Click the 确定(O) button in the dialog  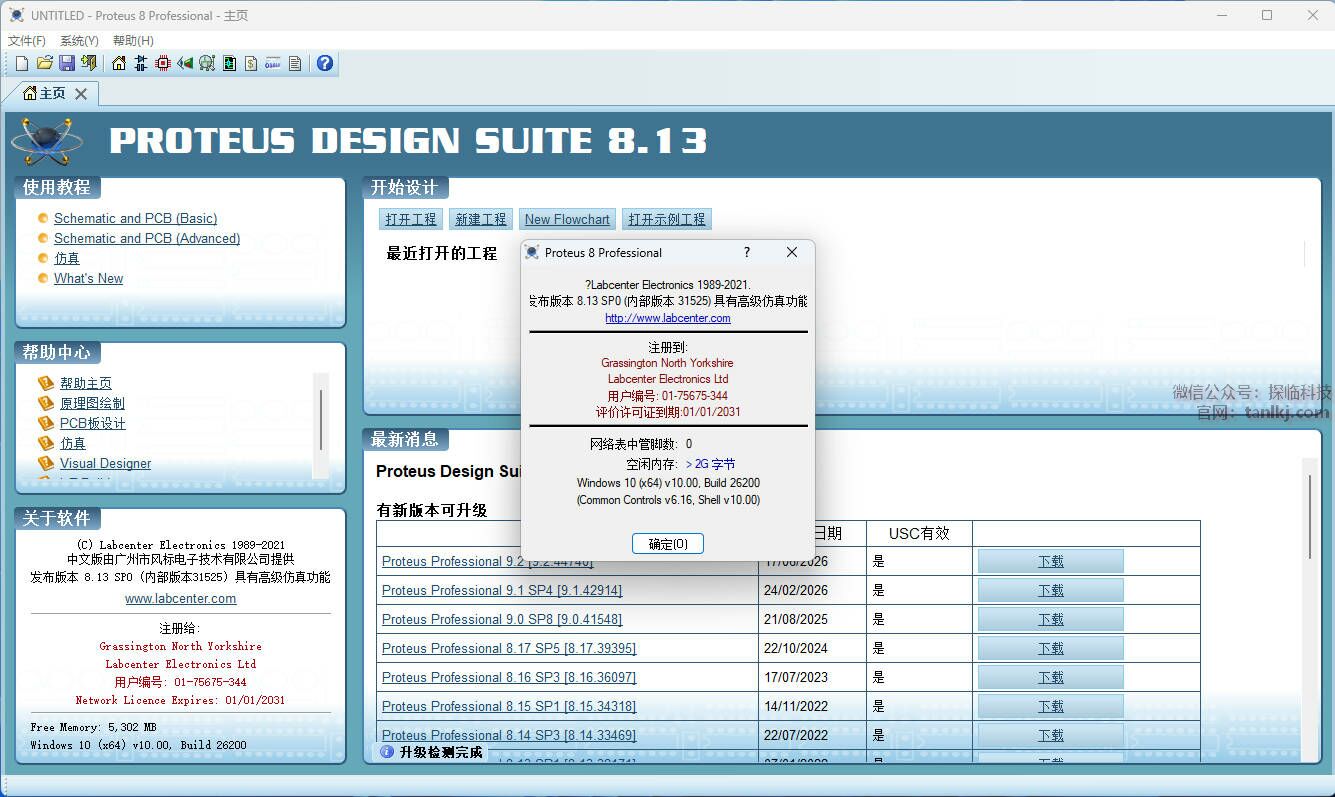pyautogui.click(x=668, y=544)
